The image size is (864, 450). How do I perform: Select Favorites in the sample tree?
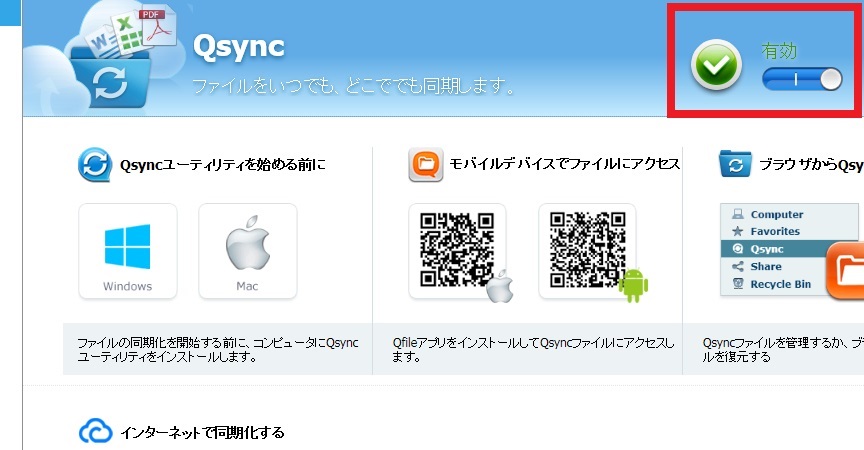775,231
